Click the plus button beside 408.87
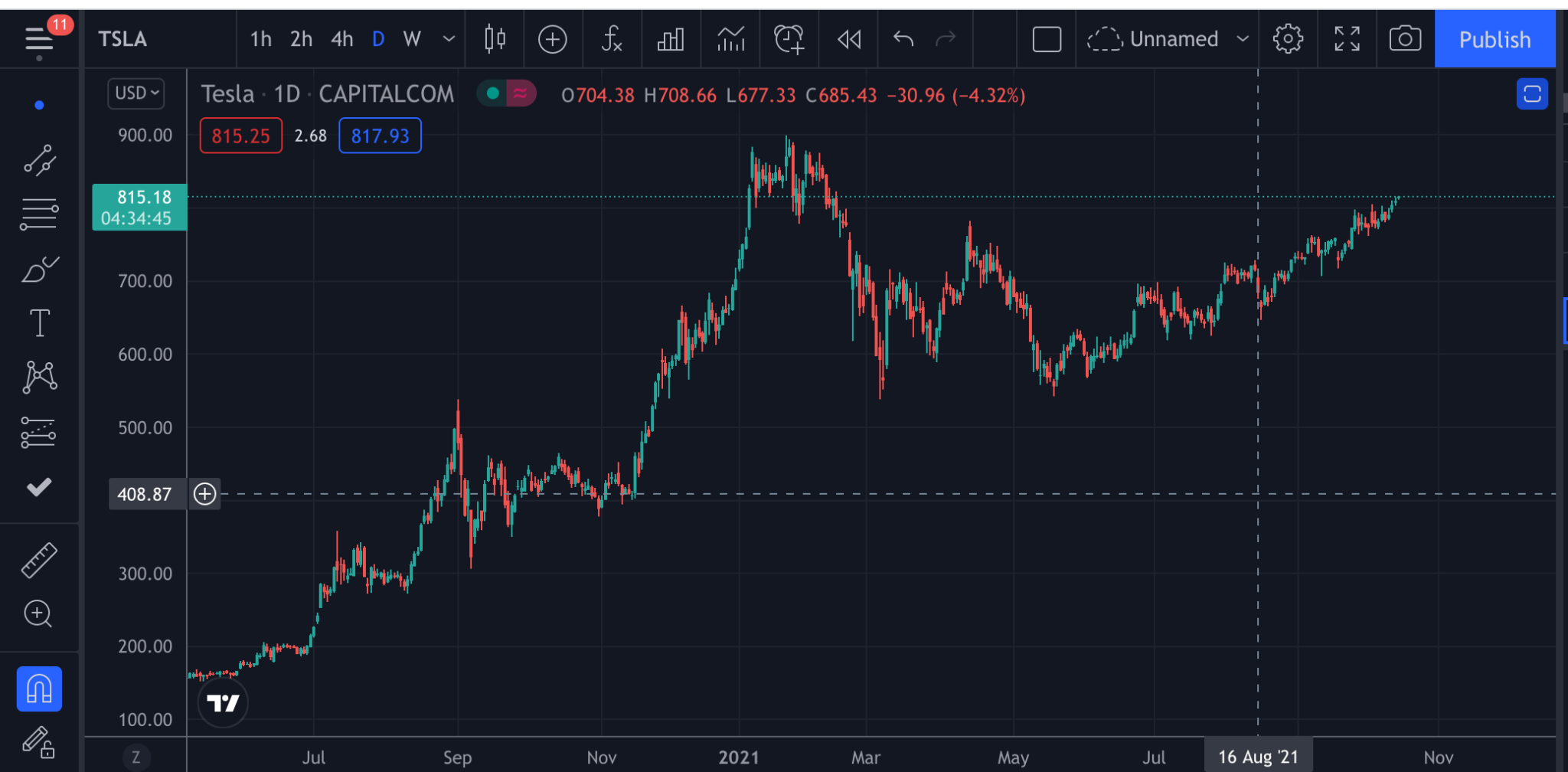The image size is (1568, 772). 204,494
